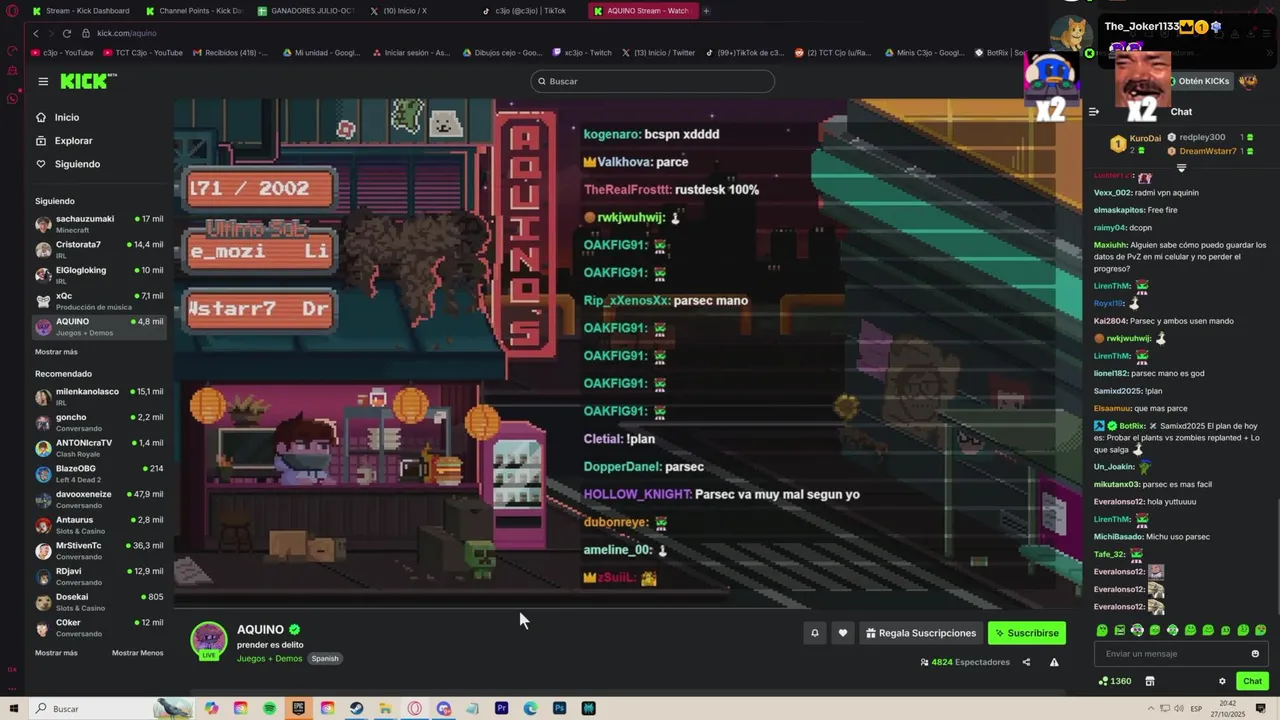The image size is (1280, 720).
Task: Open Photoshop from taskbar
Action: click(x=559, y=708)
